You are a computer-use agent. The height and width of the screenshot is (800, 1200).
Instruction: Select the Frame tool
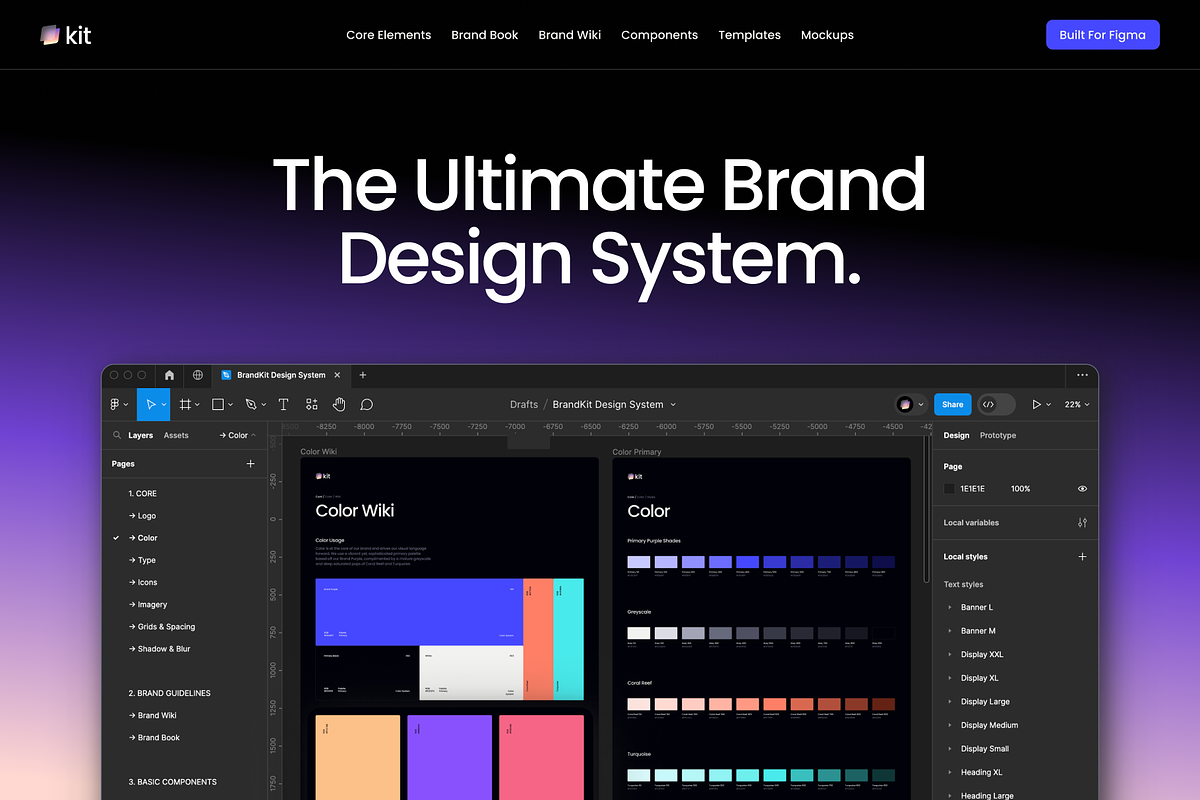[187, 404]
